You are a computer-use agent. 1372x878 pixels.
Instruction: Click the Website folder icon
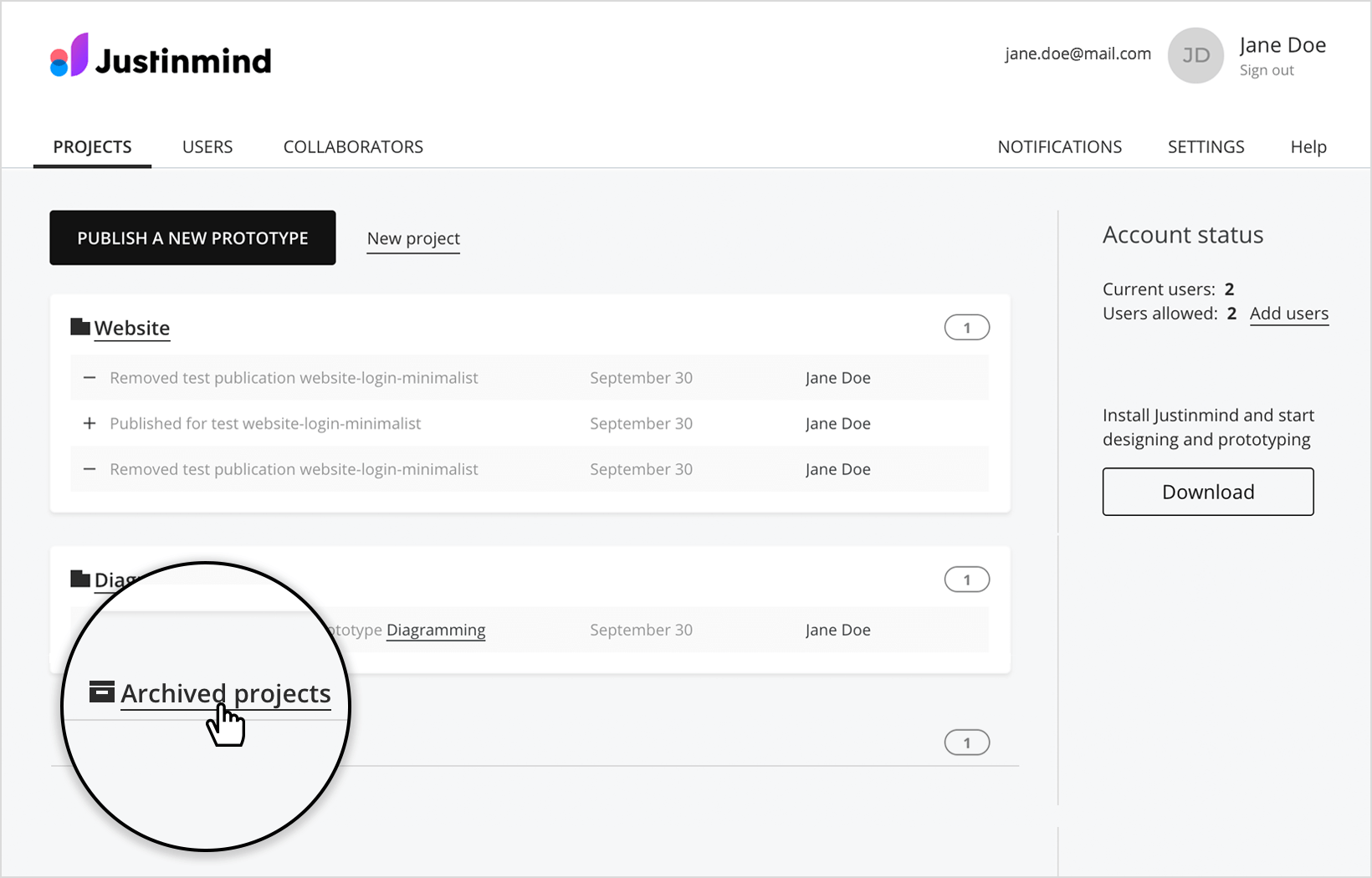80,327
